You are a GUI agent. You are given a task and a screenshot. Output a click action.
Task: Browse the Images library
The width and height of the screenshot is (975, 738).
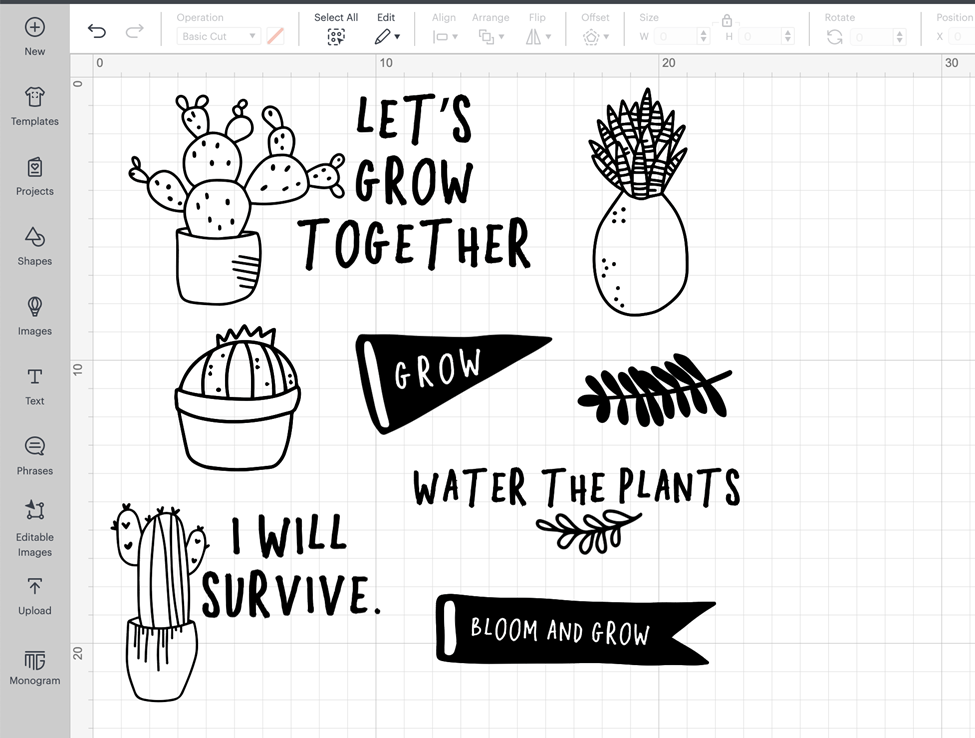tap(35, 316)
